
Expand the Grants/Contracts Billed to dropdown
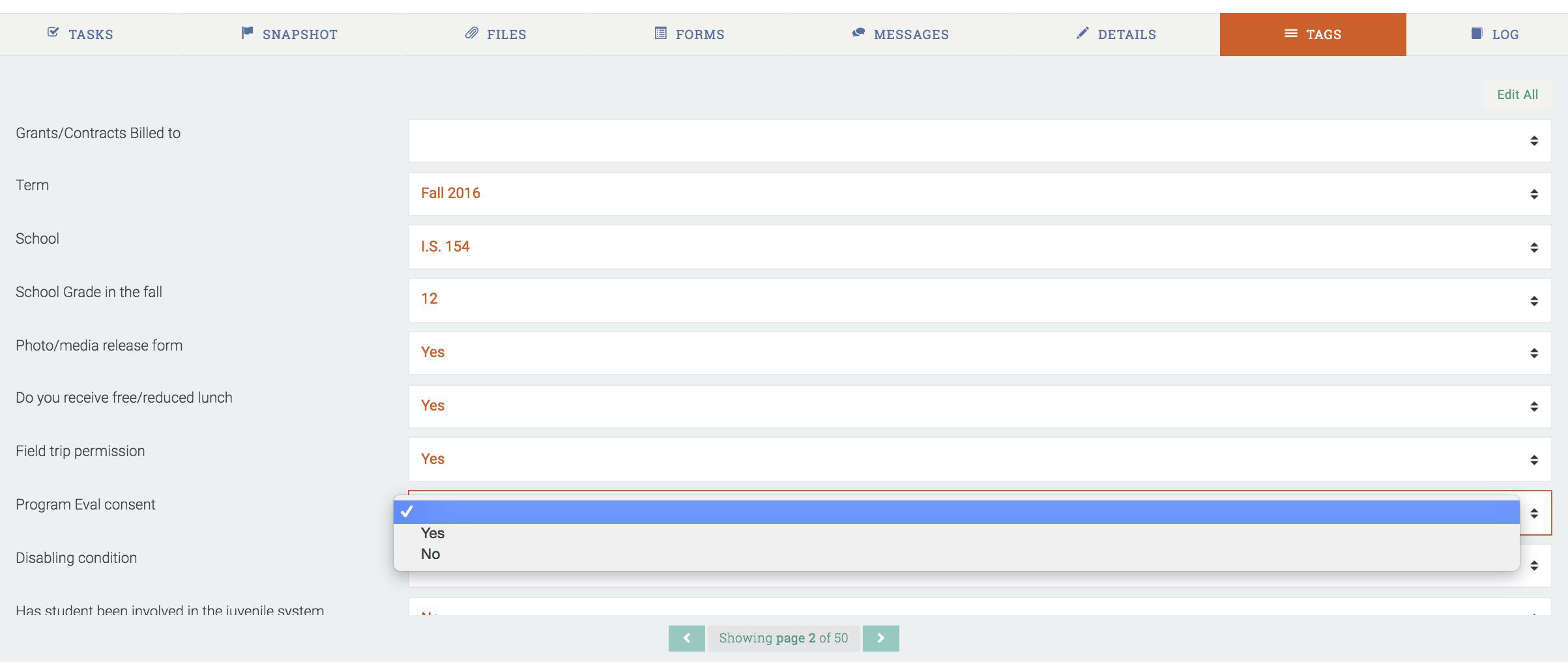(979, 141)
